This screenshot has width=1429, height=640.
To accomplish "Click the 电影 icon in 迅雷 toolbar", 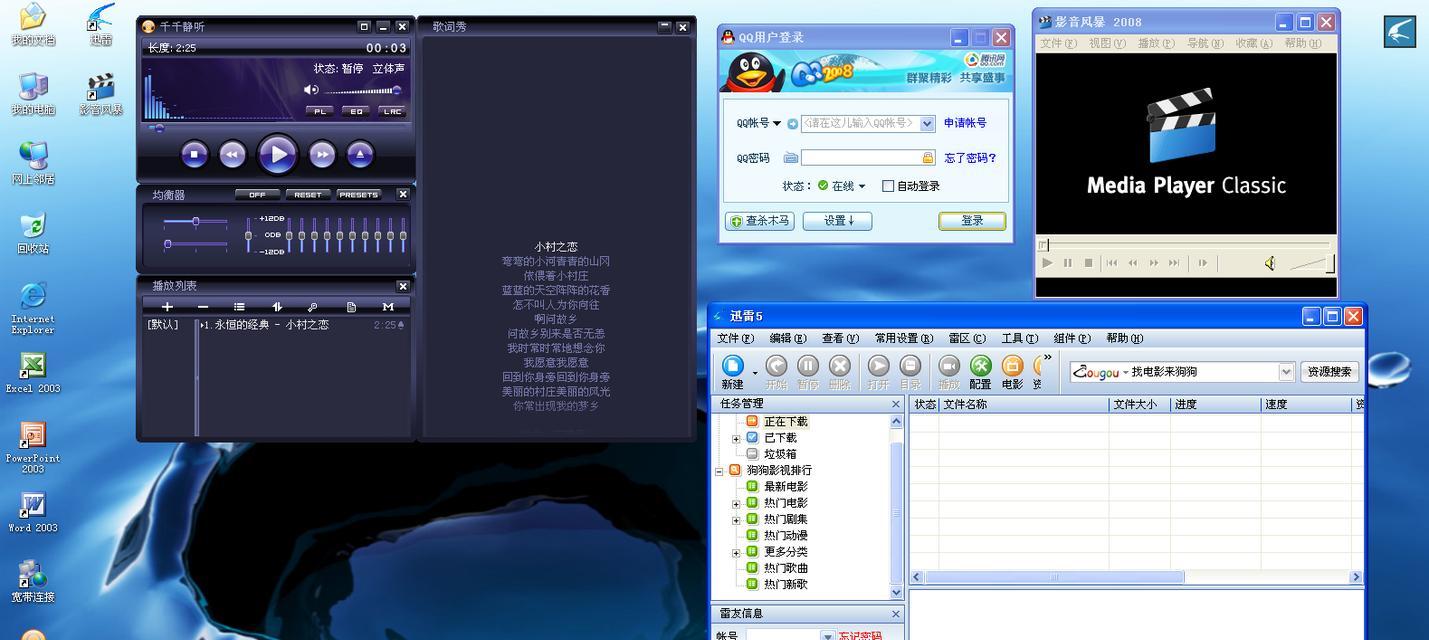I will click(1012, 372).
